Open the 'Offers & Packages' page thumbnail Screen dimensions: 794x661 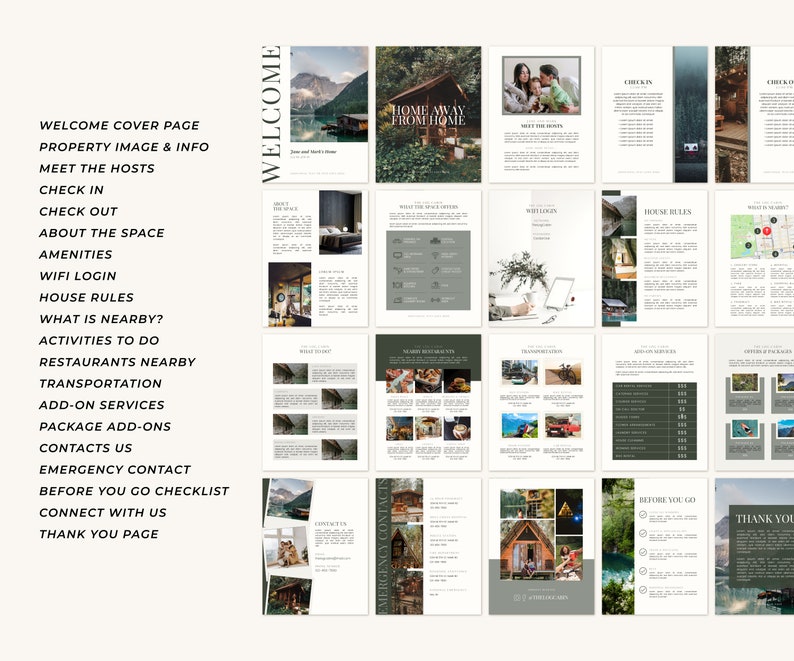click(755, 403)
